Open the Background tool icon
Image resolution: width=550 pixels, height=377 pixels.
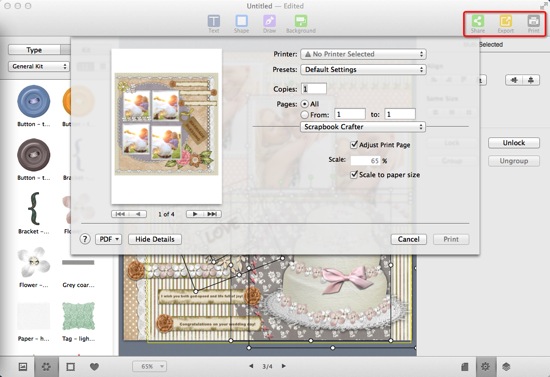[x=301, y=21]
